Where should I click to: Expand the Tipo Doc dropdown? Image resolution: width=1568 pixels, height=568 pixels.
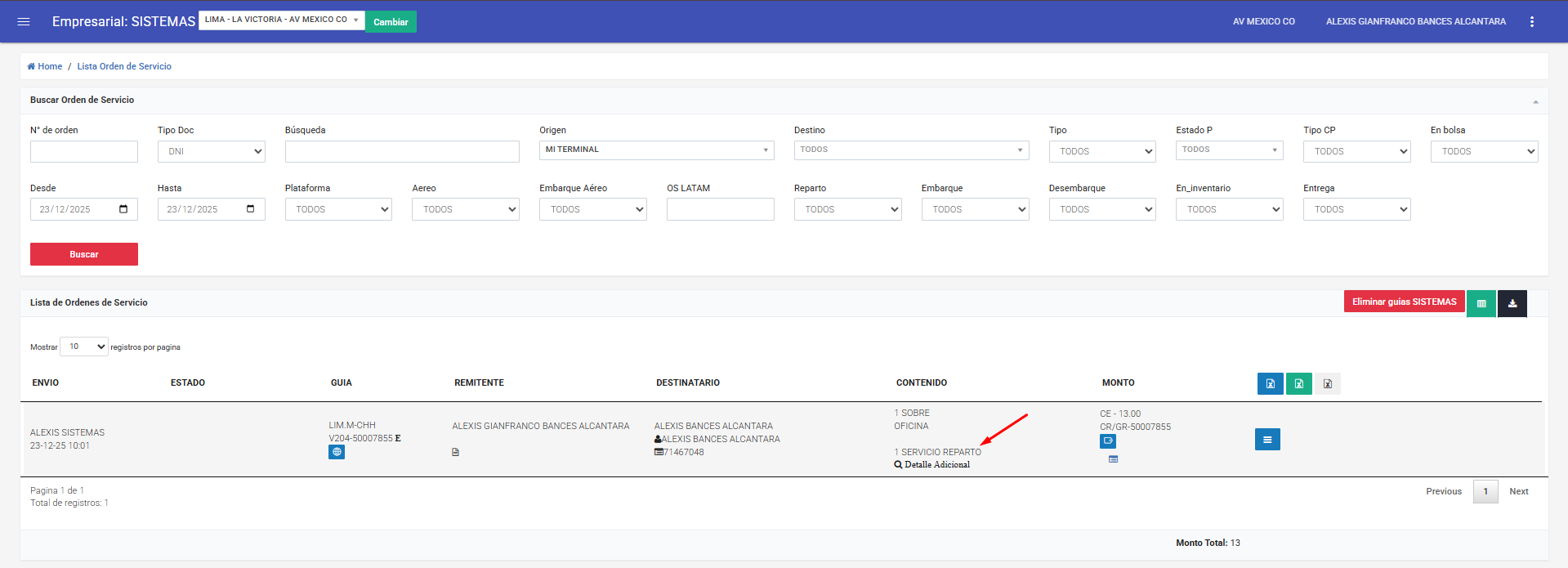tap(211, 151)
